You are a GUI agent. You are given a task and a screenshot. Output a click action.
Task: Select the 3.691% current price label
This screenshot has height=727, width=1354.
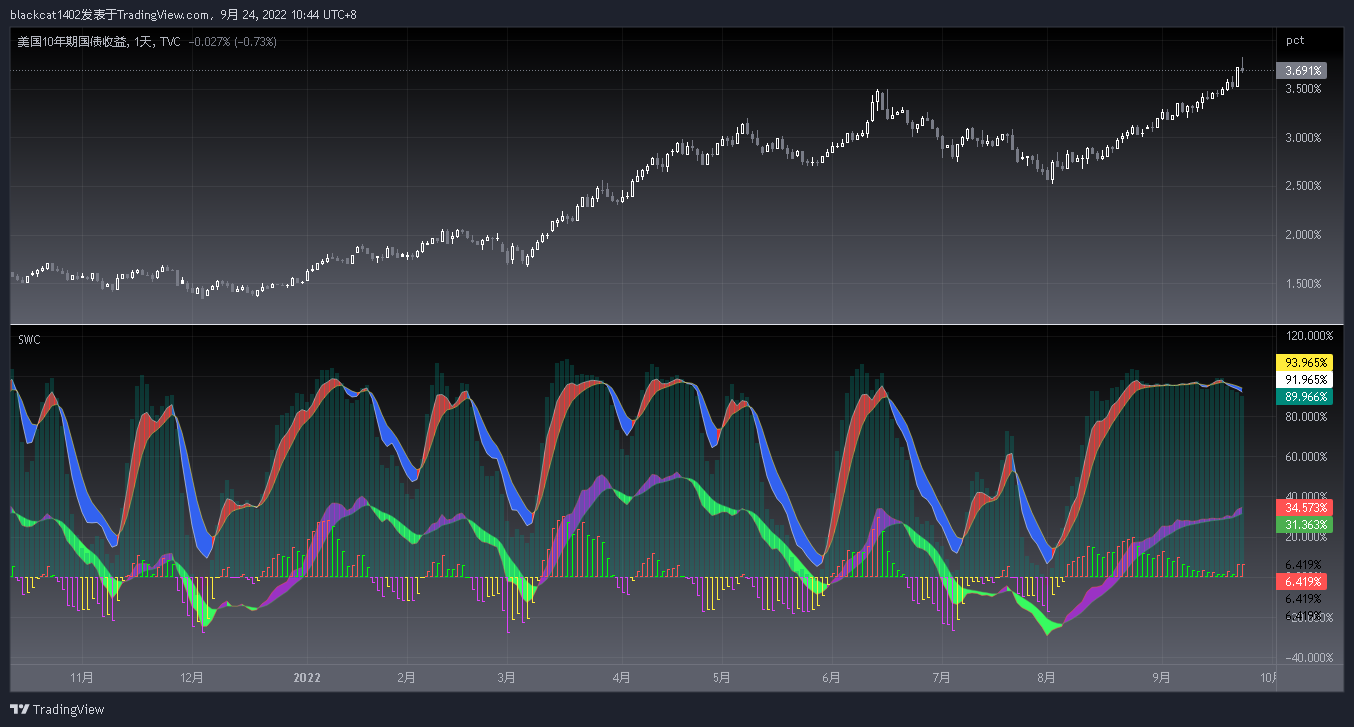pyautogui.click(x=1303, y=71)
